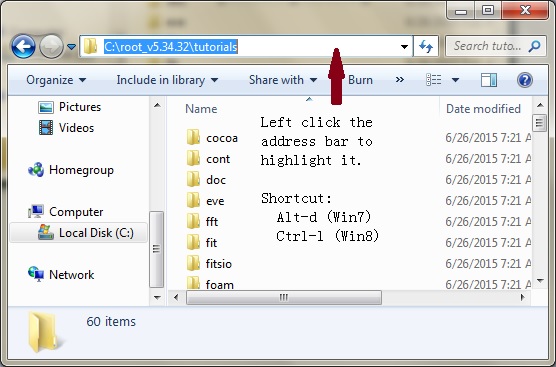Screen dimensions: 556x367
Task: Click file list vertical scrollbar thumb
Action: coord(539,123)
